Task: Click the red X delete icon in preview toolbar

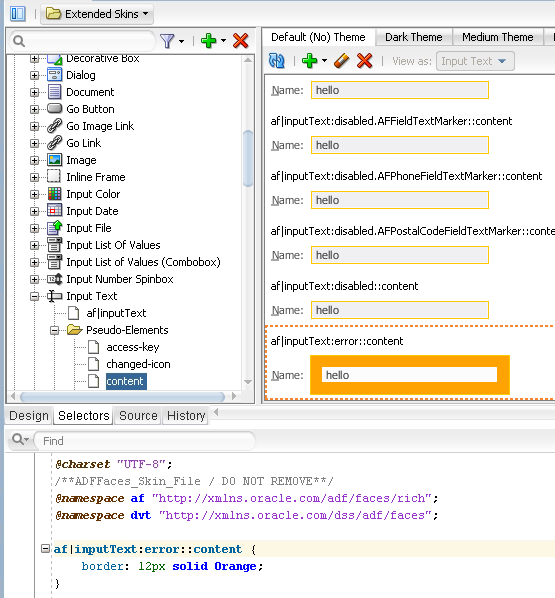Action: pyautogui.click(x=364, y=61)
